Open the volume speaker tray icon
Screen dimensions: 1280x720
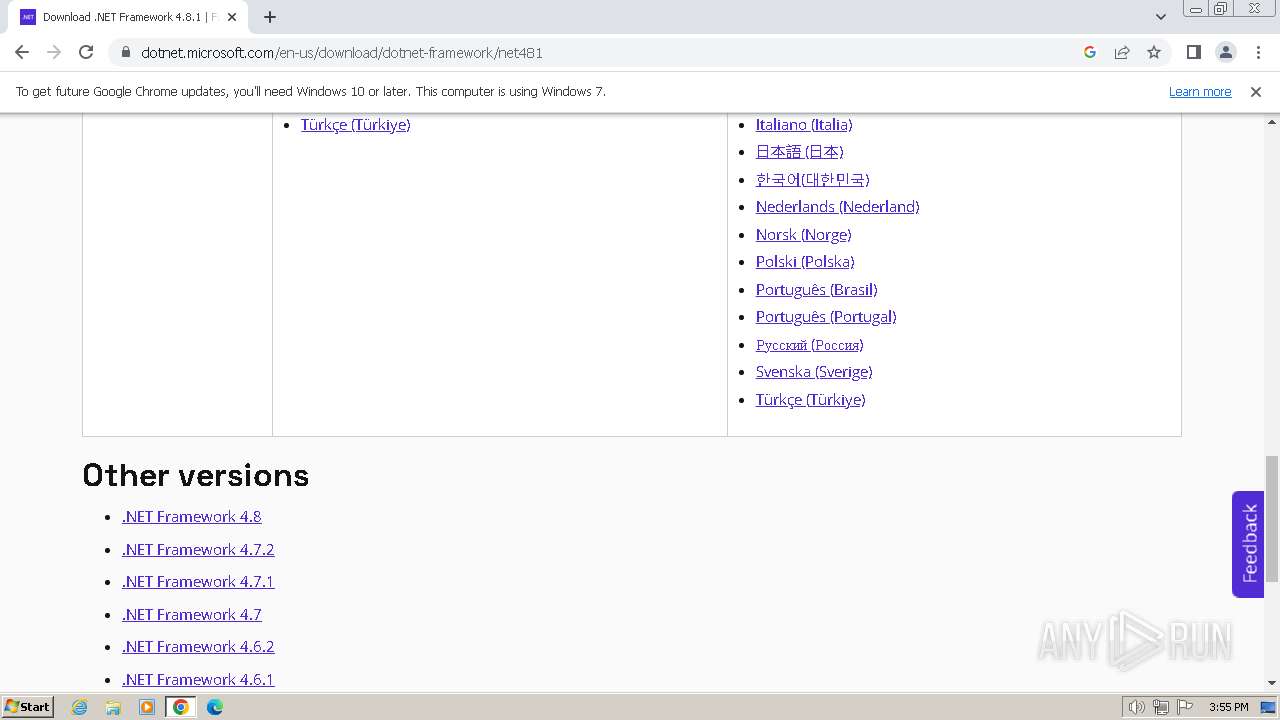pyautogui.click(x=1136, y=707)
